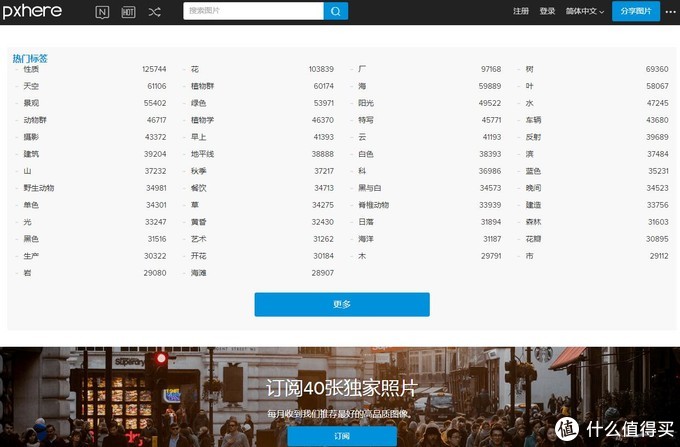
Task: Open the three-dot more menu
Action: coord(670,12)
